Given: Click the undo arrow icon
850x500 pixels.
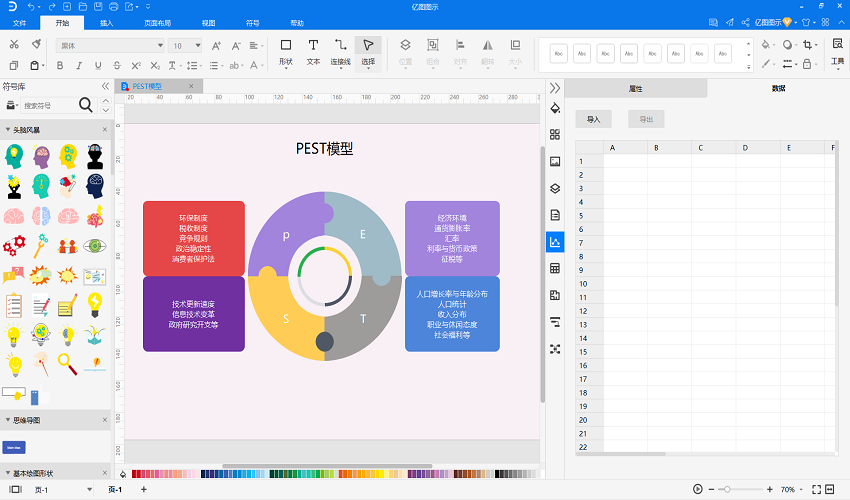Looking at the screenshot, I should (31, 7).
